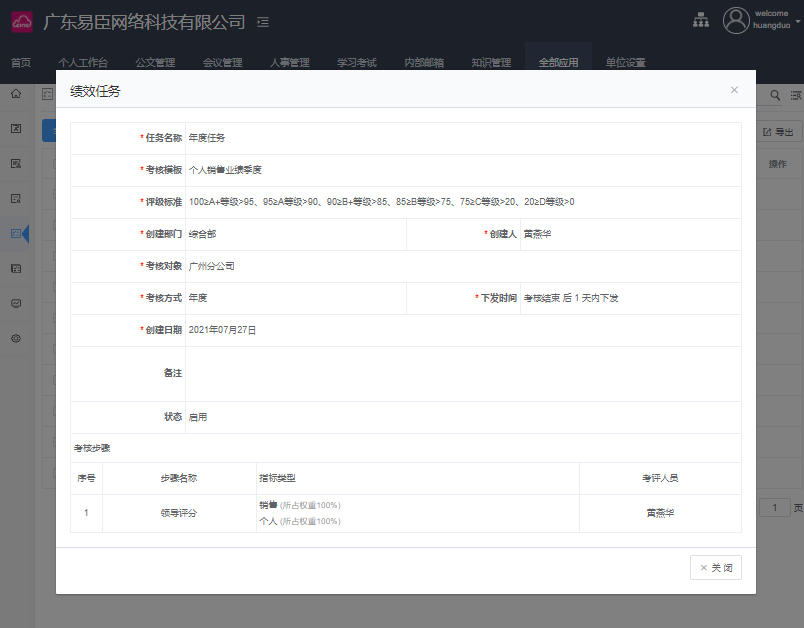Click the home icon in left sidebar

pyautogui.click(x=16, y=94)
